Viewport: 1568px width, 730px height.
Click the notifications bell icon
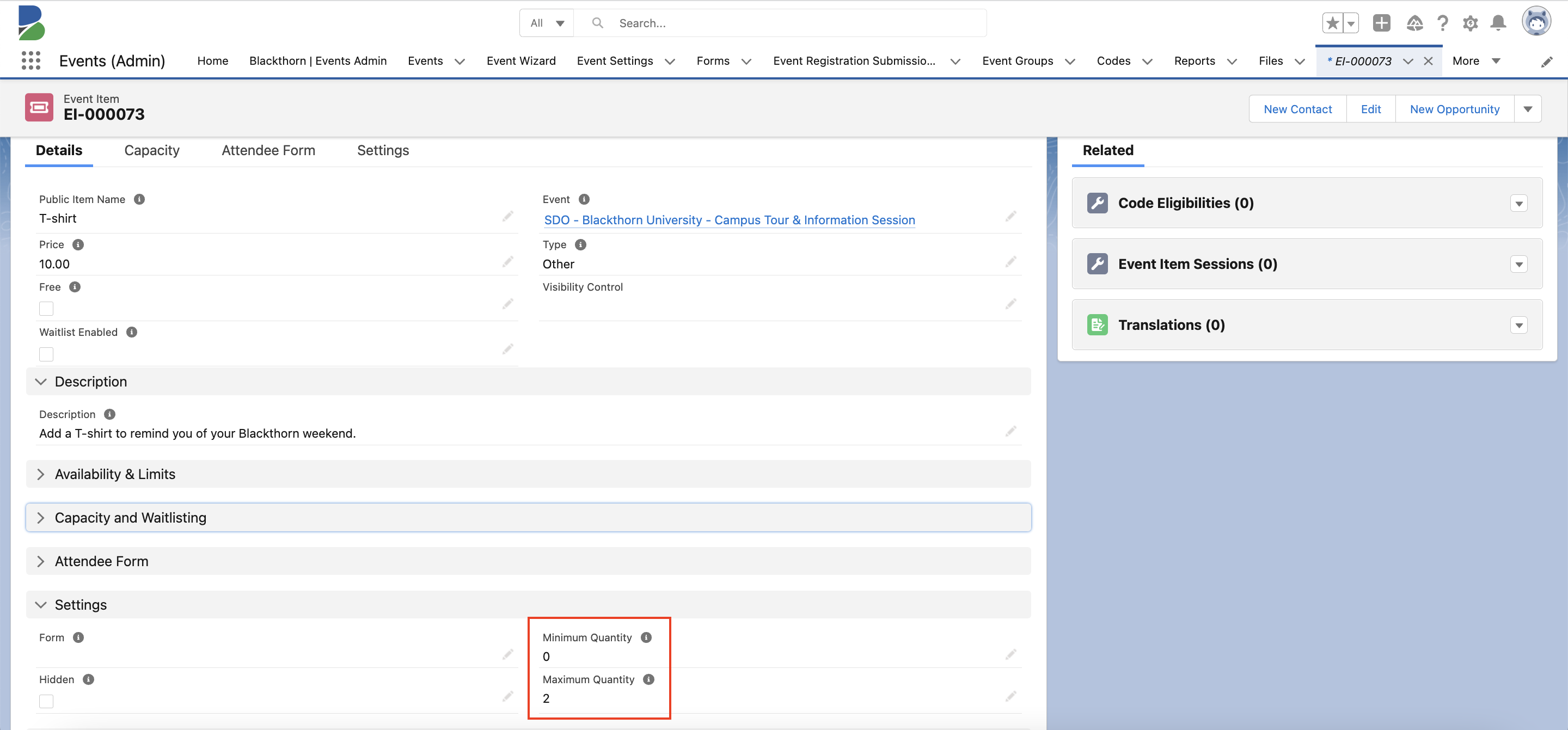click(x=1498, y=23)
